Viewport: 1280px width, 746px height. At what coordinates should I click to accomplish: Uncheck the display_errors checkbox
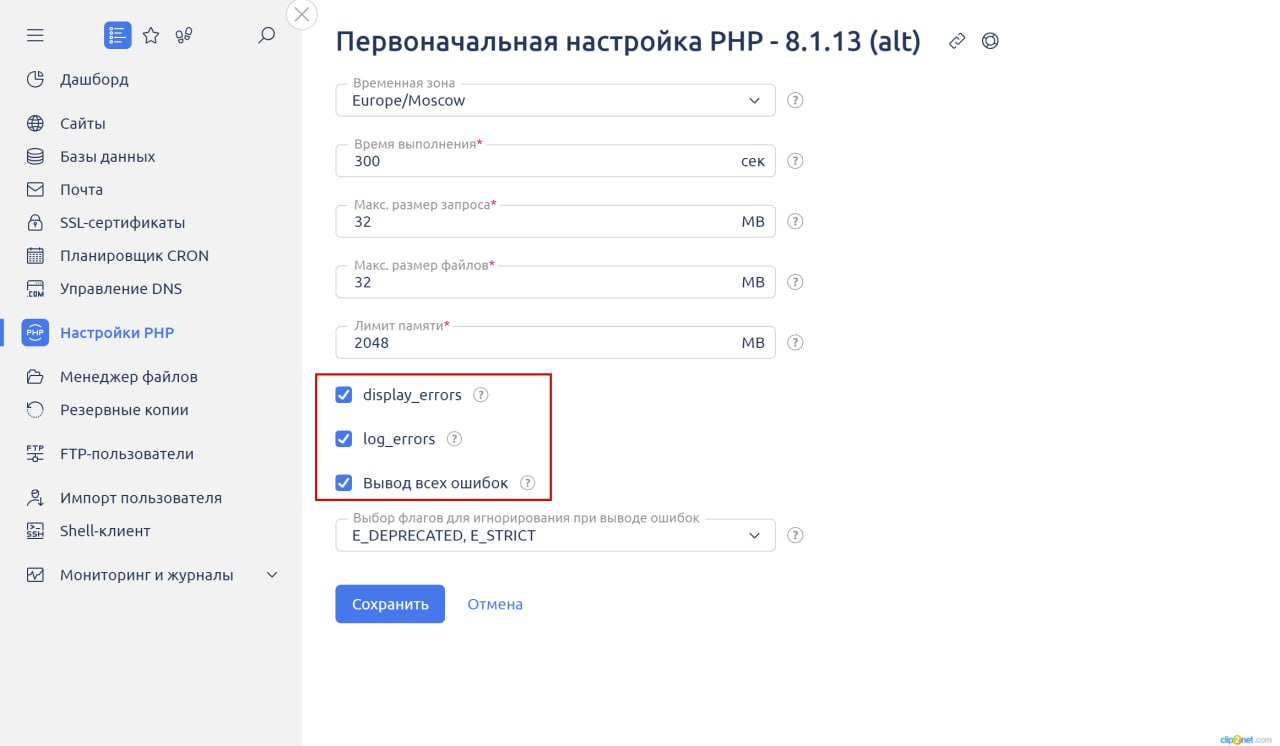coord(344,395)
